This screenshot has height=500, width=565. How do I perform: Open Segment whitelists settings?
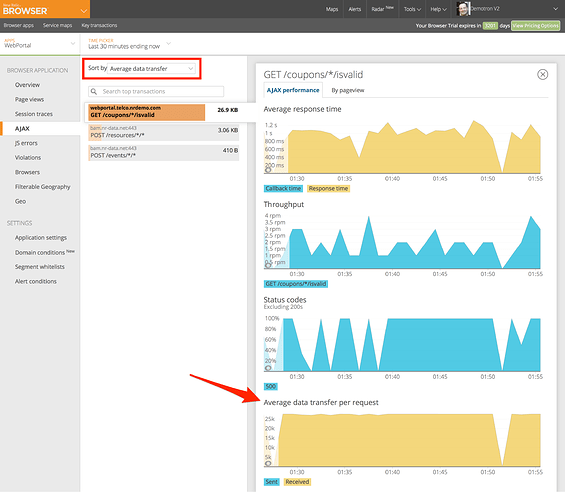(40, 267)
